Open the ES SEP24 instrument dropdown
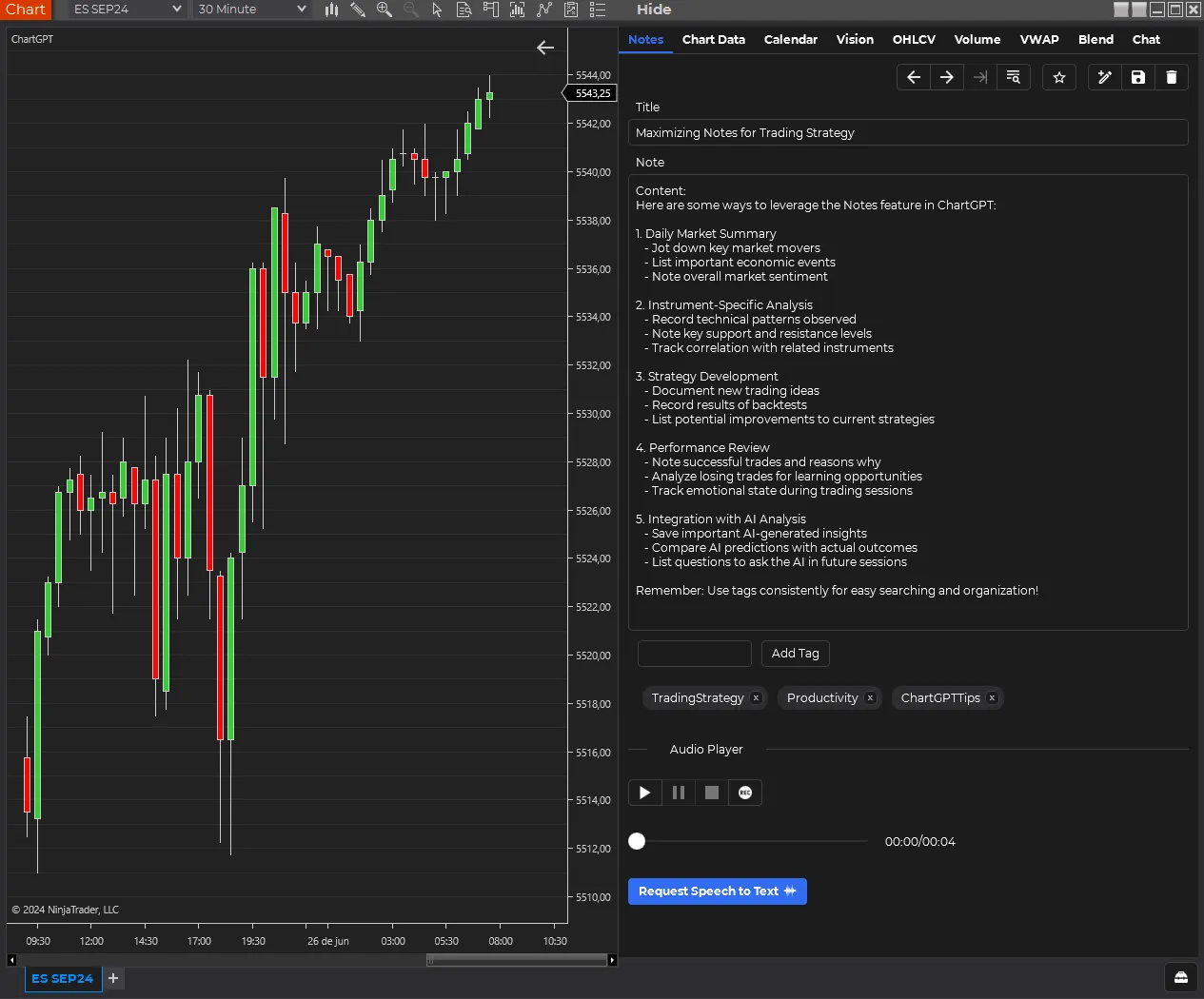 127,10
